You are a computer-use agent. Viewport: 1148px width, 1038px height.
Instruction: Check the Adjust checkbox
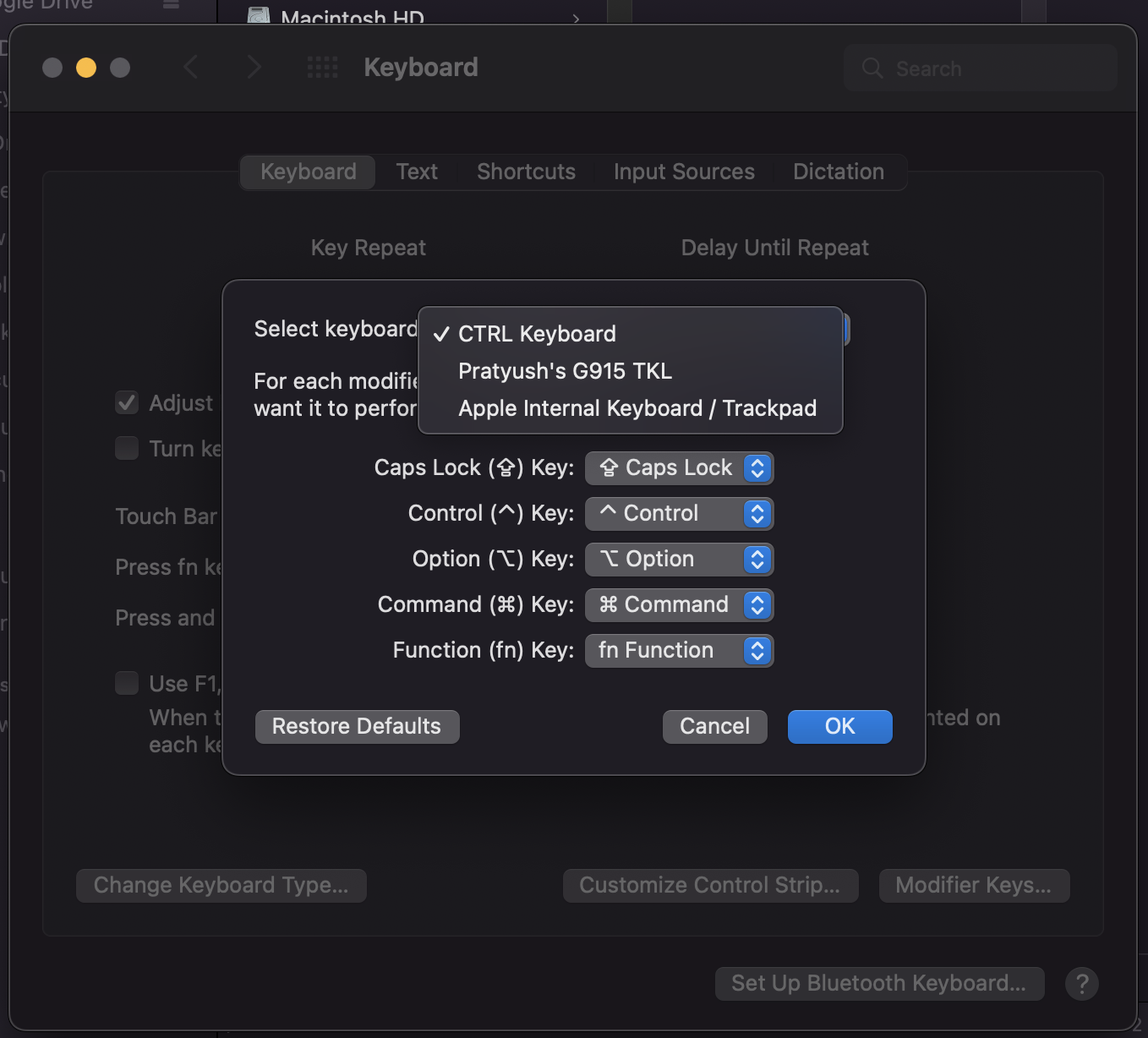tap(126, 402)
